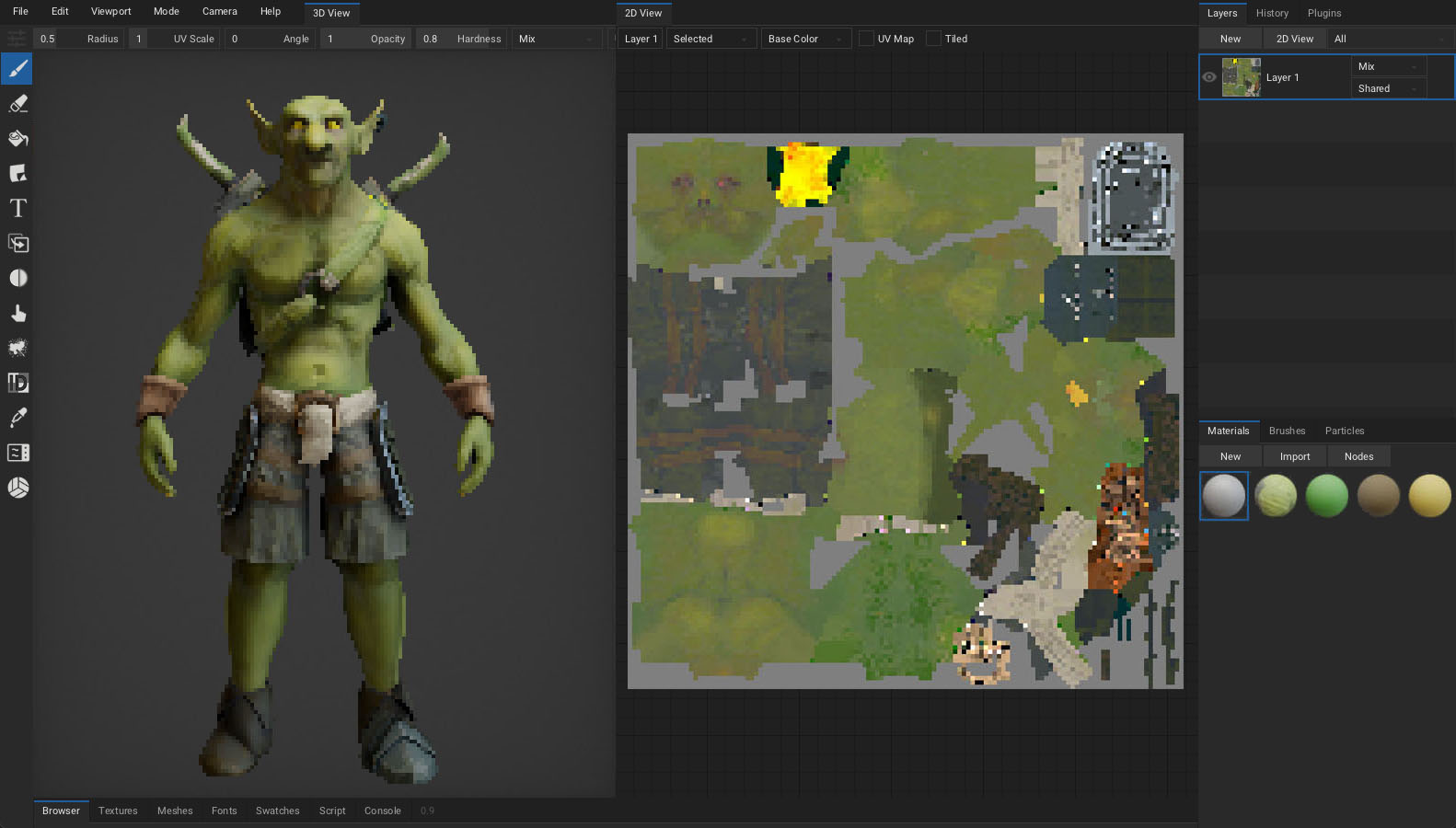Enable the Tiled checkbox

(933, 39)
